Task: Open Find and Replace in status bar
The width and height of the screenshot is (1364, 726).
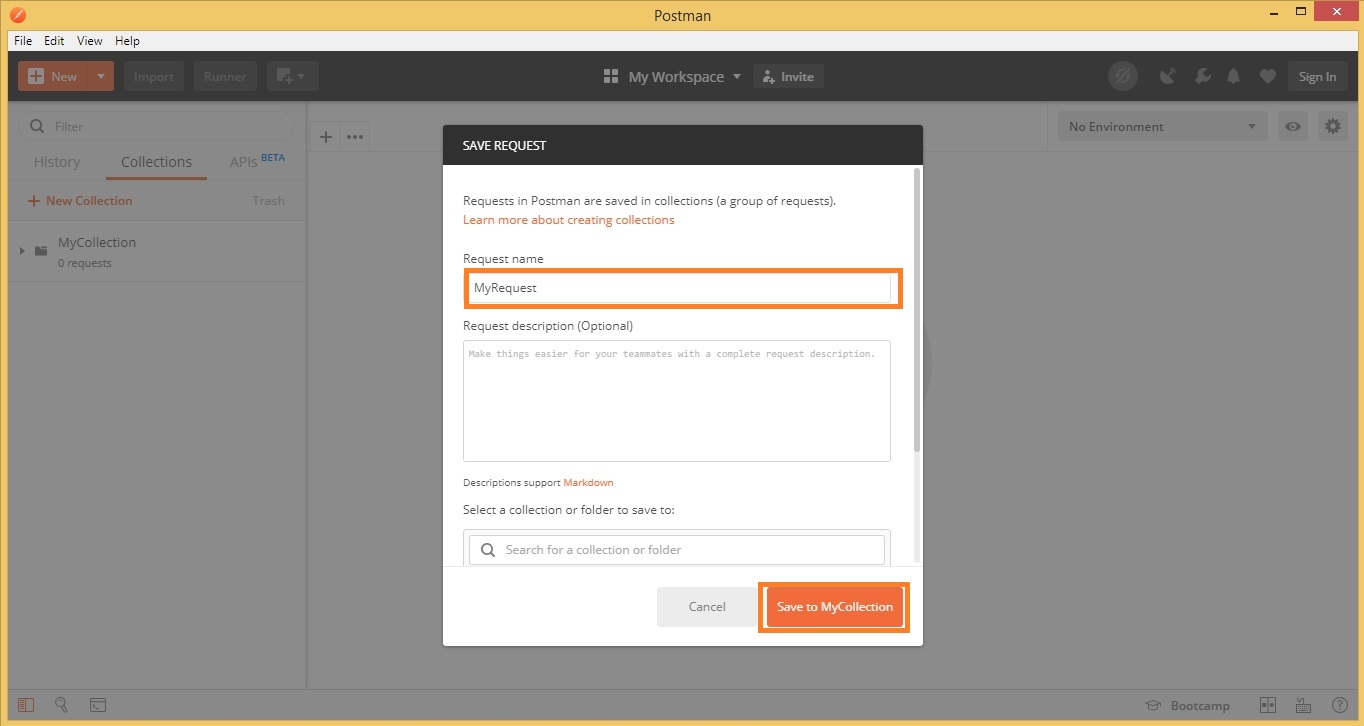Action: (x=61, y=705)
